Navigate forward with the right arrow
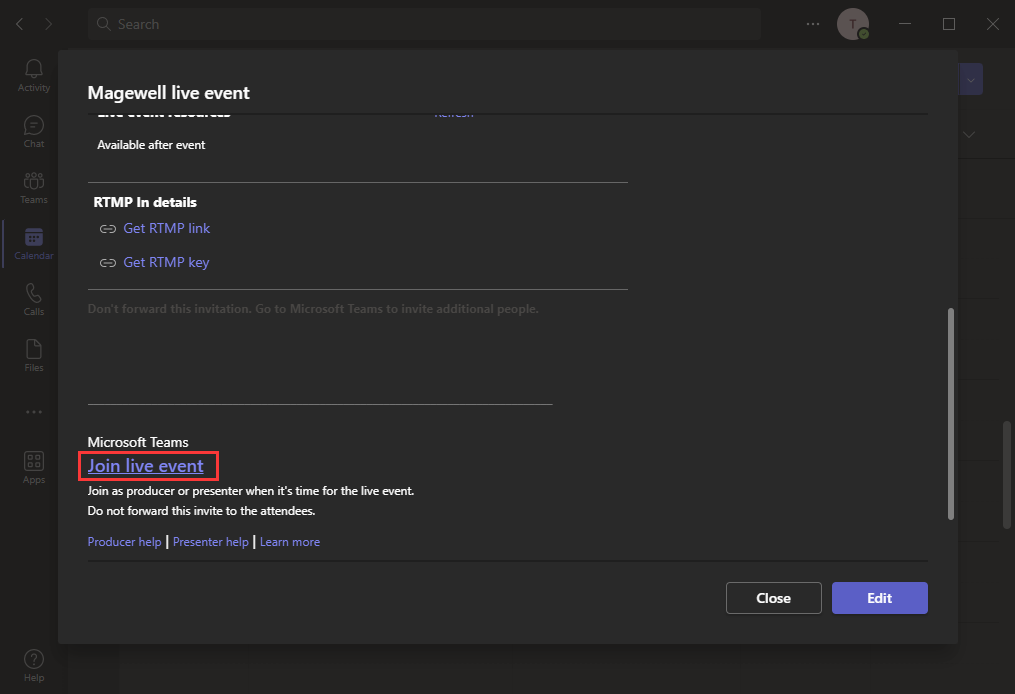 click(x=49, y=24)
